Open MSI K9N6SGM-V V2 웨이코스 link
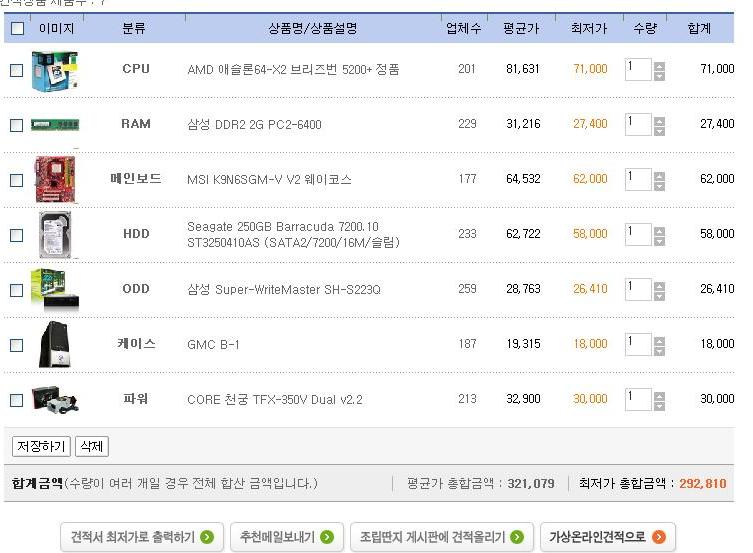 269,180
